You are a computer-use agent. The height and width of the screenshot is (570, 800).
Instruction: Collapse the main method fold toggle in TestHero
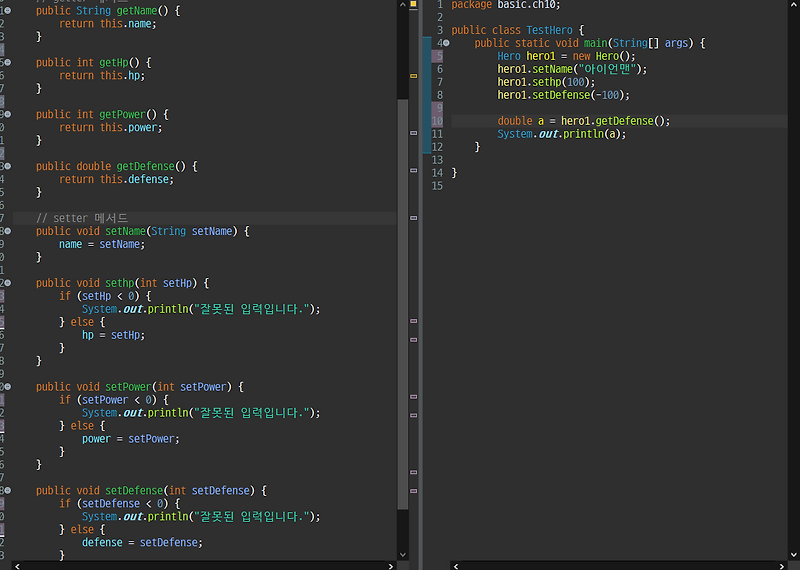click(x=446, y=43)
